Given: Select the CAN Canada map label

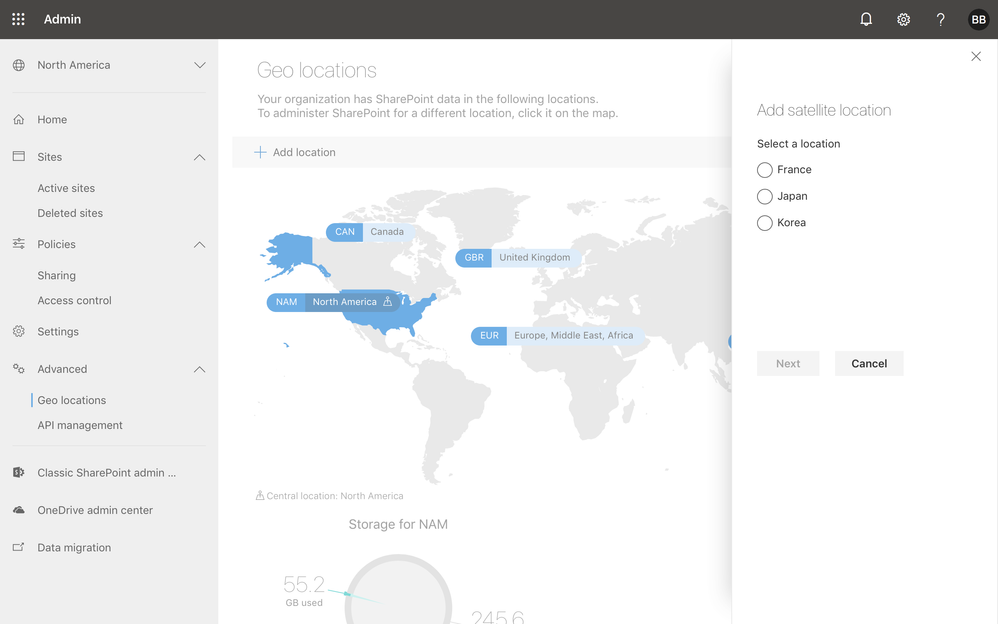Looking at the screenshot, I should coord(369,232).
